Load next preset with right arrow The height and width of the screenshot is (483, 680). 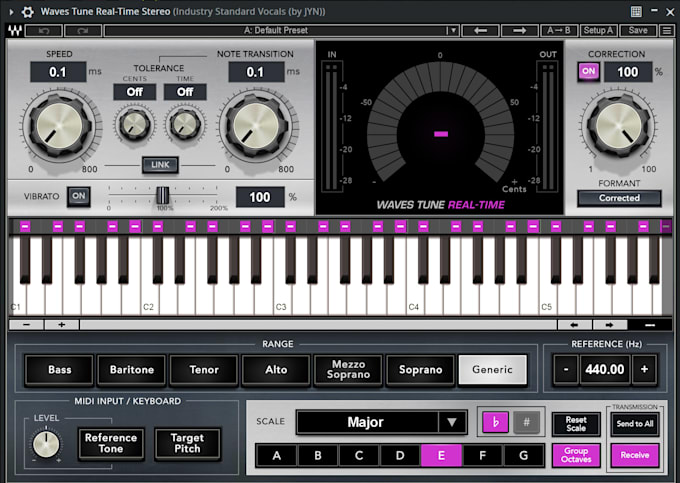point(519,31)
